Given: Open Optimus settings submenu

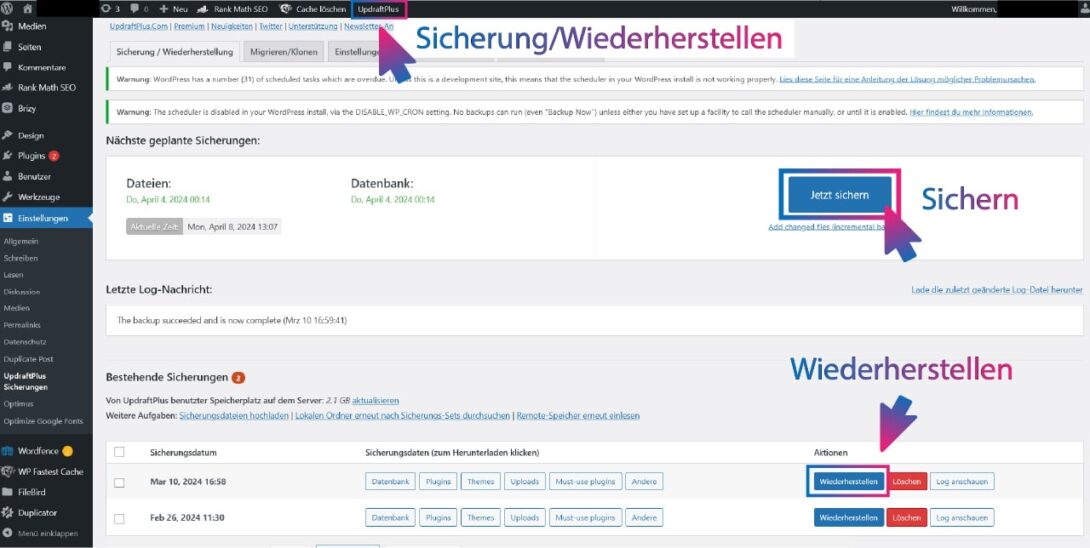Looking at the screenshot, I should click(18, 403).
